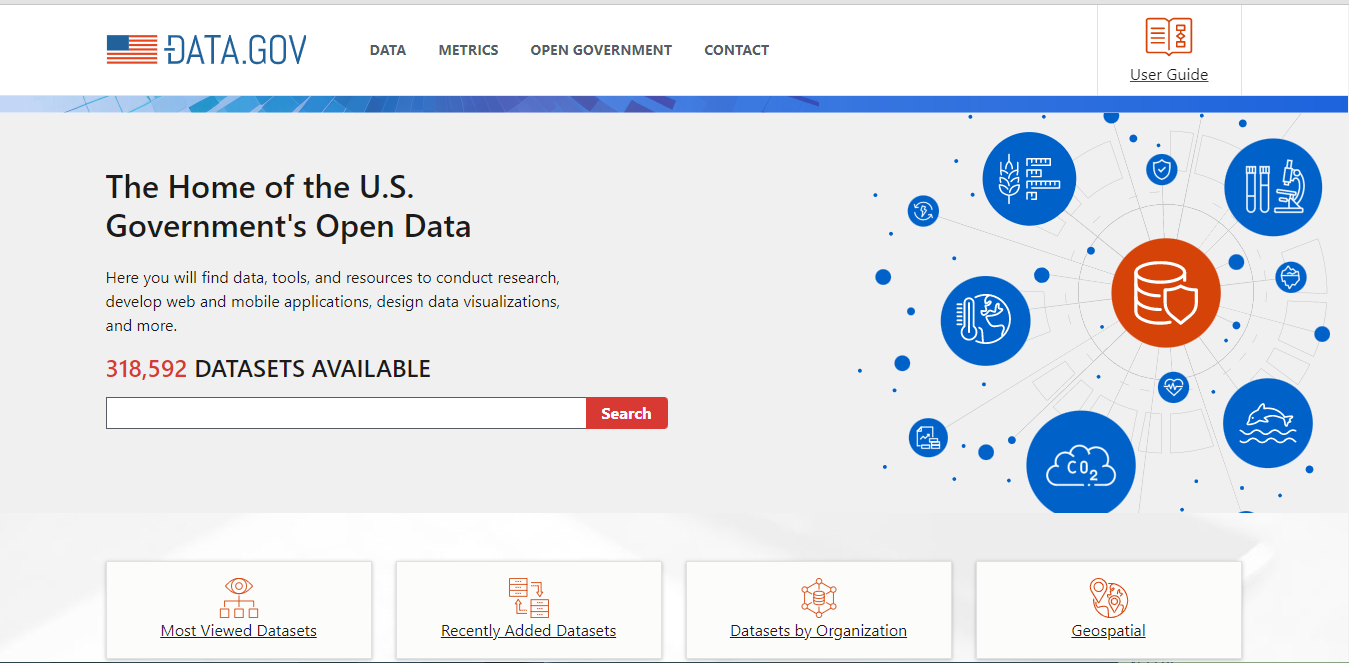
Task: Follow the User Guide link
Action: click(1168, 74)
